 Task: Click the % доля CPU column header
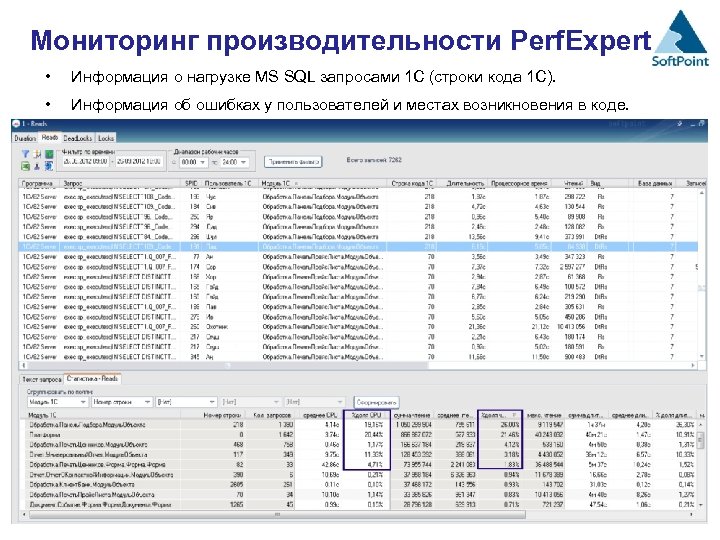pos(366,415)
